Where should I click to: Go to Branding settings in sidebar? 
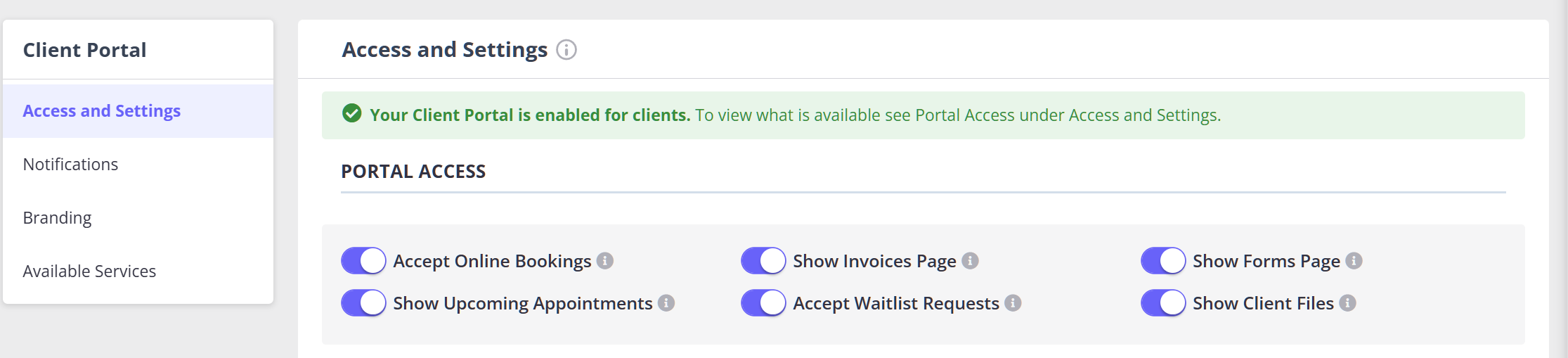[x=57, y=218]
